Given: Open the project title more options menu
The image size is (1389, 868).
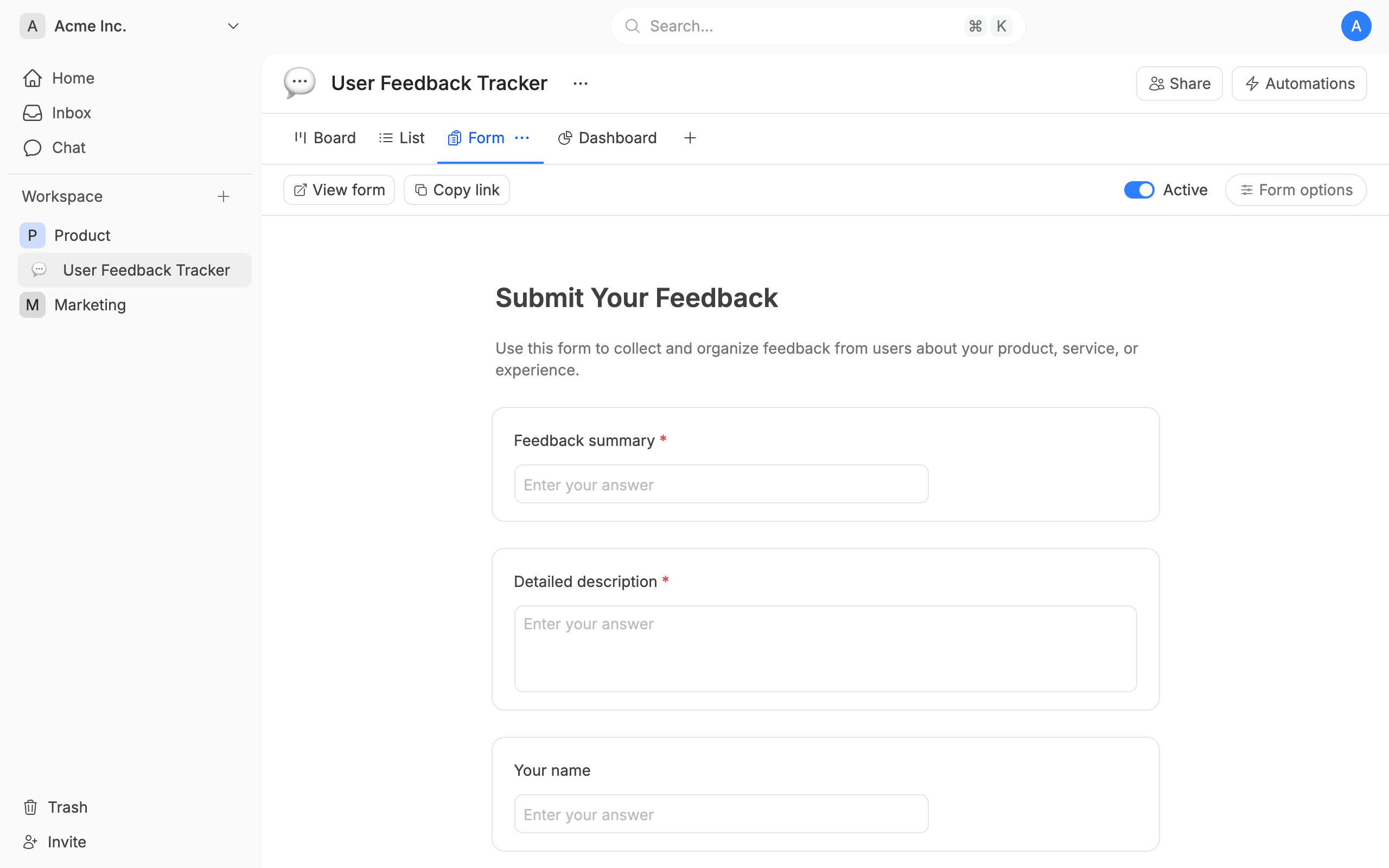Looking at the screenshot, I should pyautogui.click(x=580, y=84).
